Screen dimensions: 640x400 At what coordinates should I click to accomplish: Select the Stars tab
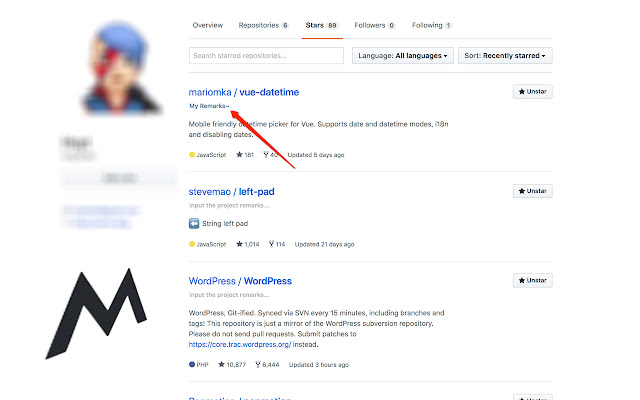click(x=322, y=25)
